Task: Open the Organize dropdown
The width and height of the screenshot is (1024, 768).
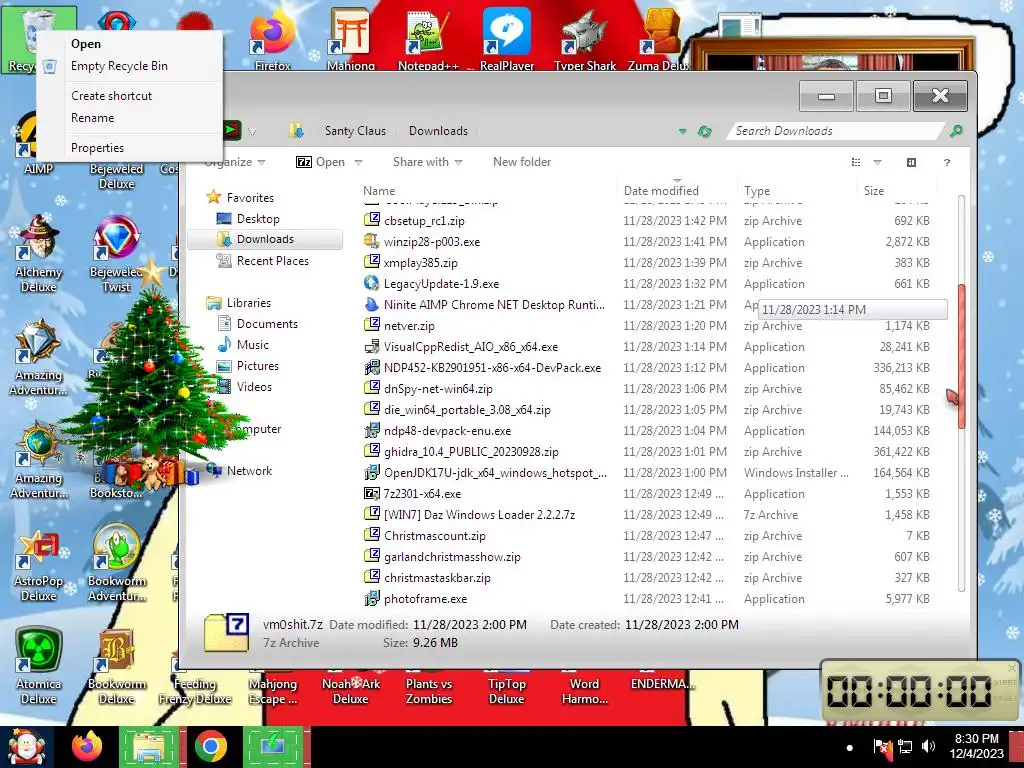Action: tap(235, 162)
